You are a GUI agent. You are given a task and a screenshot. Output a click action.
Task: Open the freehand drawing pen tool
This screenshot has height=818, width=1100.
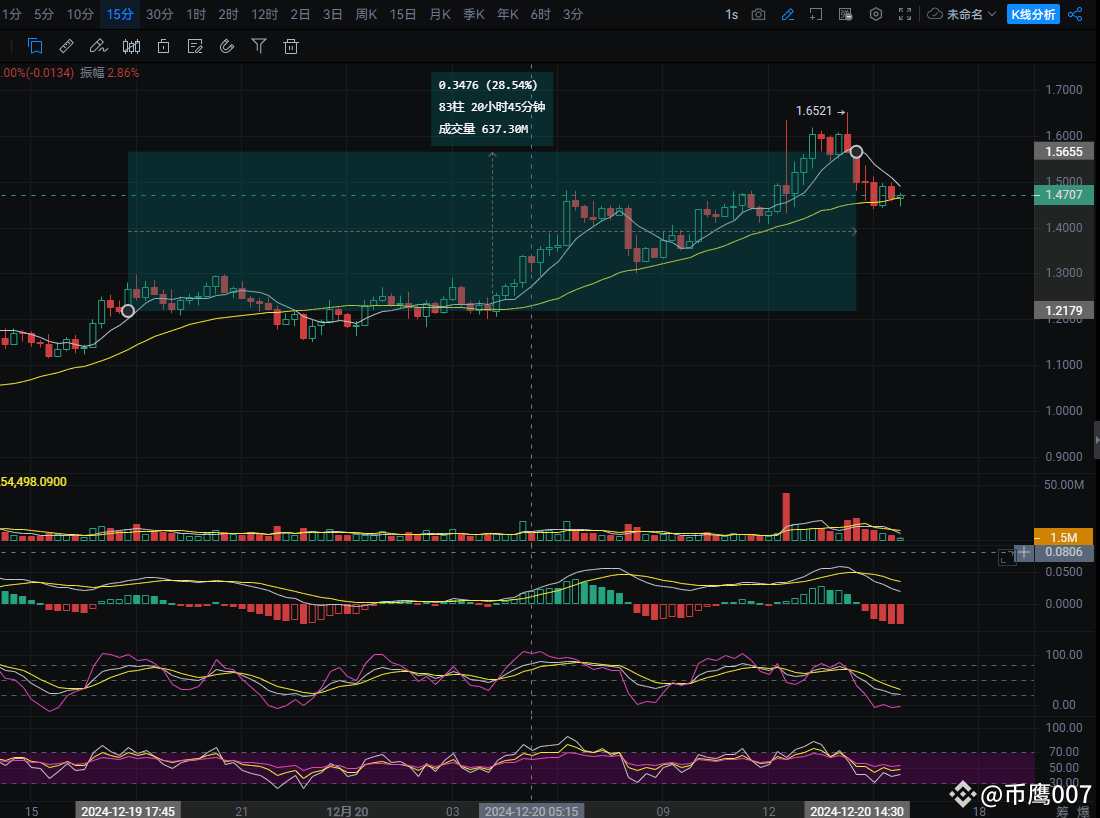[99, 46]
